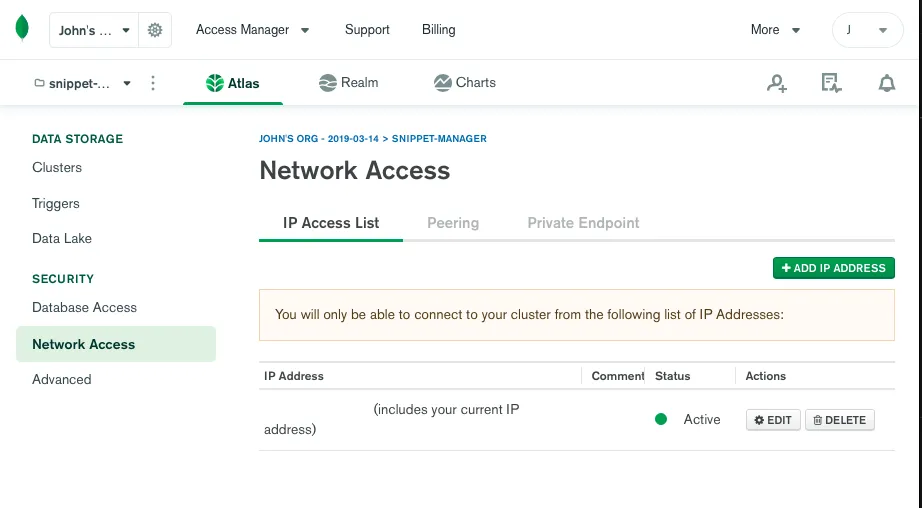This screenshot has height=508, width=922.
Task: Click the Add IP Address button
Action: point(834,268)
